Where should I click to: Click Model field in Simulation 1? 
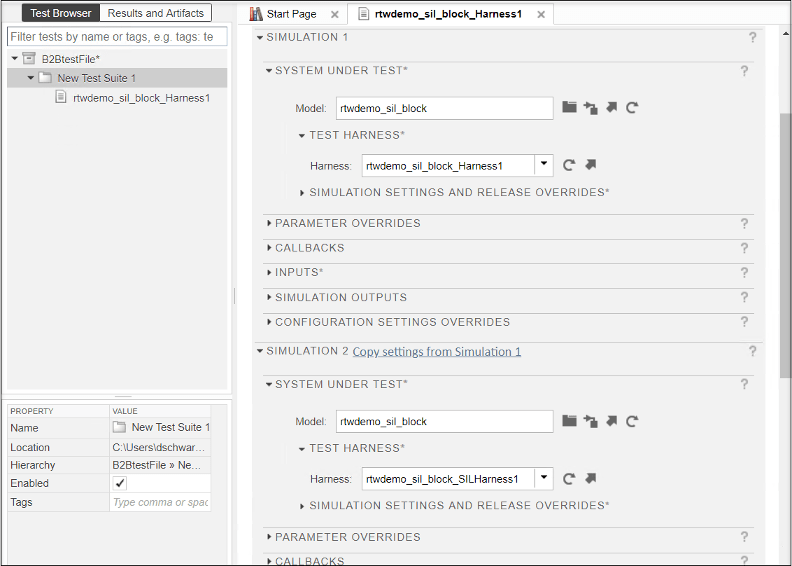(x=444, y=108)
